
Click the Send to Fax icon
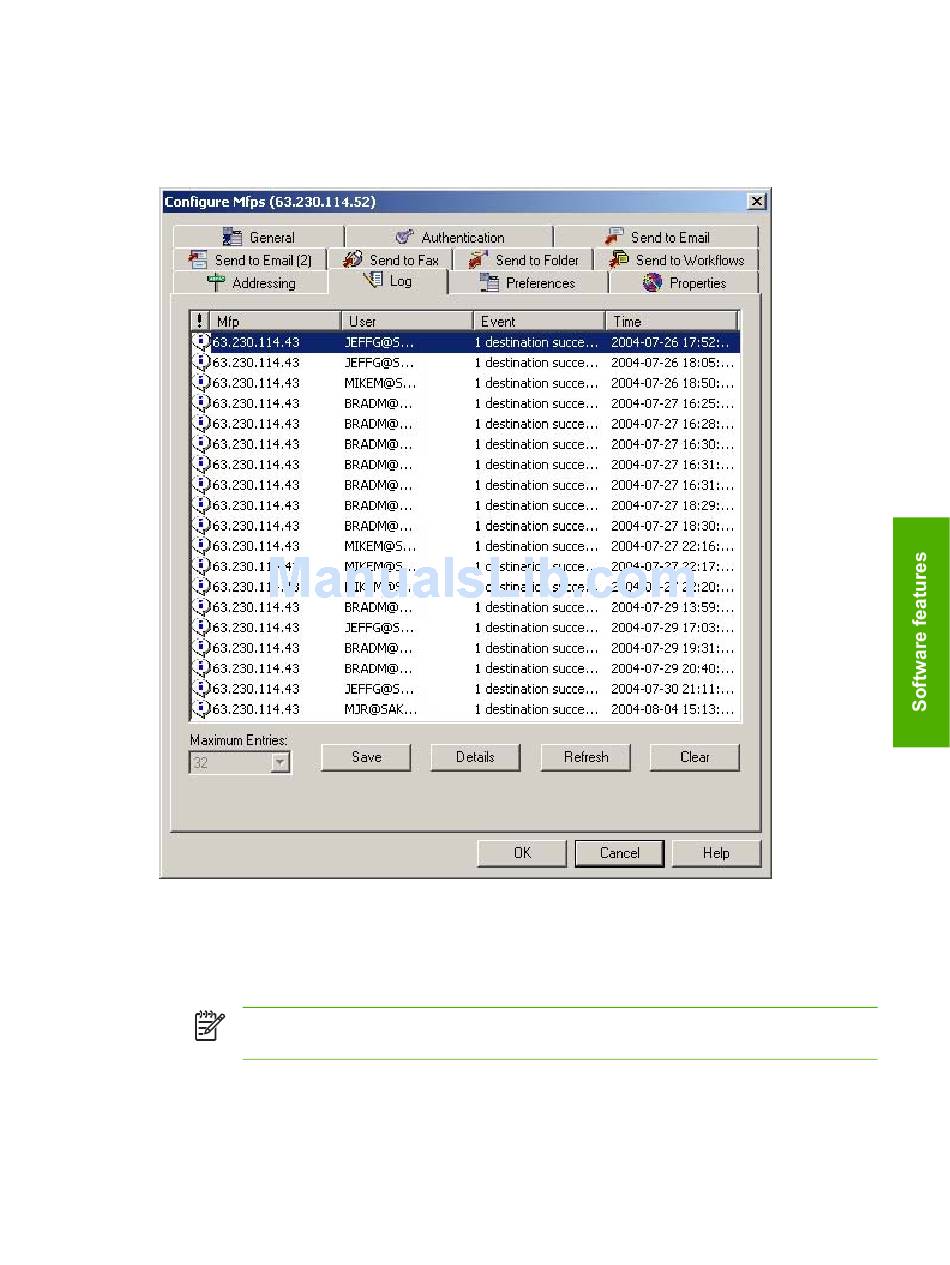coord(352,260)
